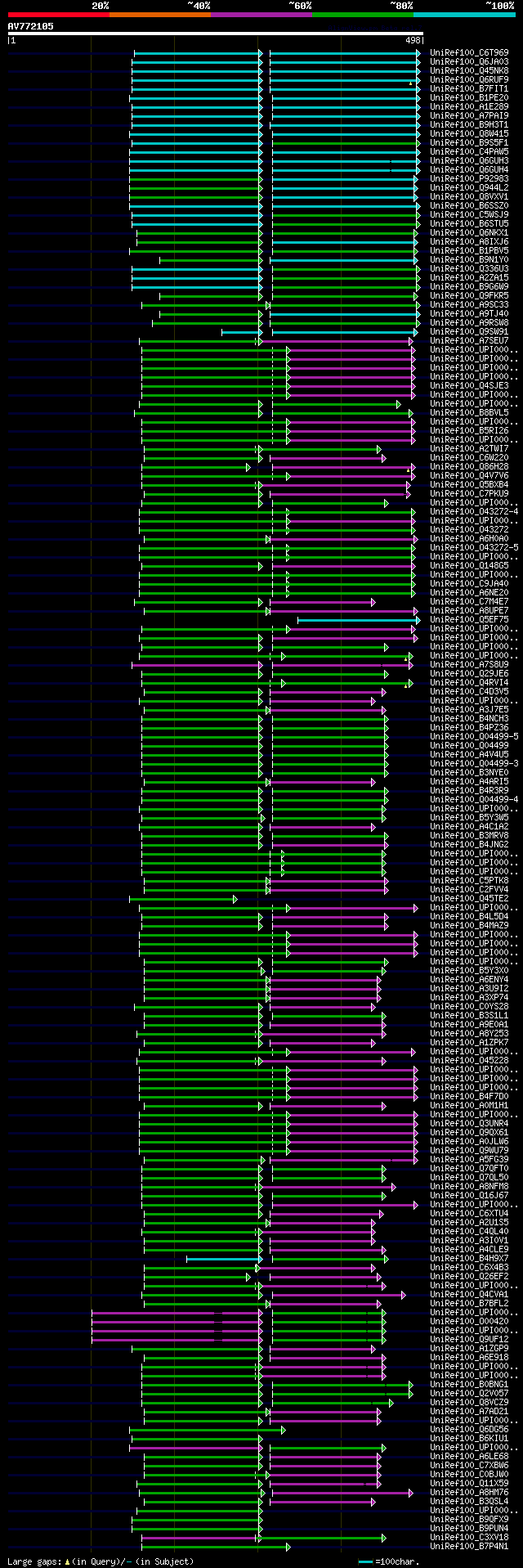Click the Large gaps legend text

pos(101,1561)
